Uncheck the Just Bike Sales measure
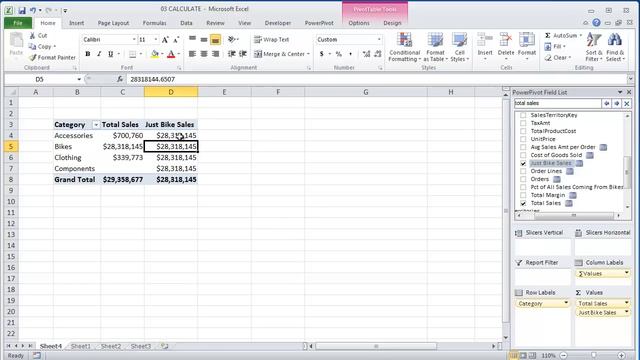This screenshot has height=360, width=640. pyautogui.click(x=523, y=163)
